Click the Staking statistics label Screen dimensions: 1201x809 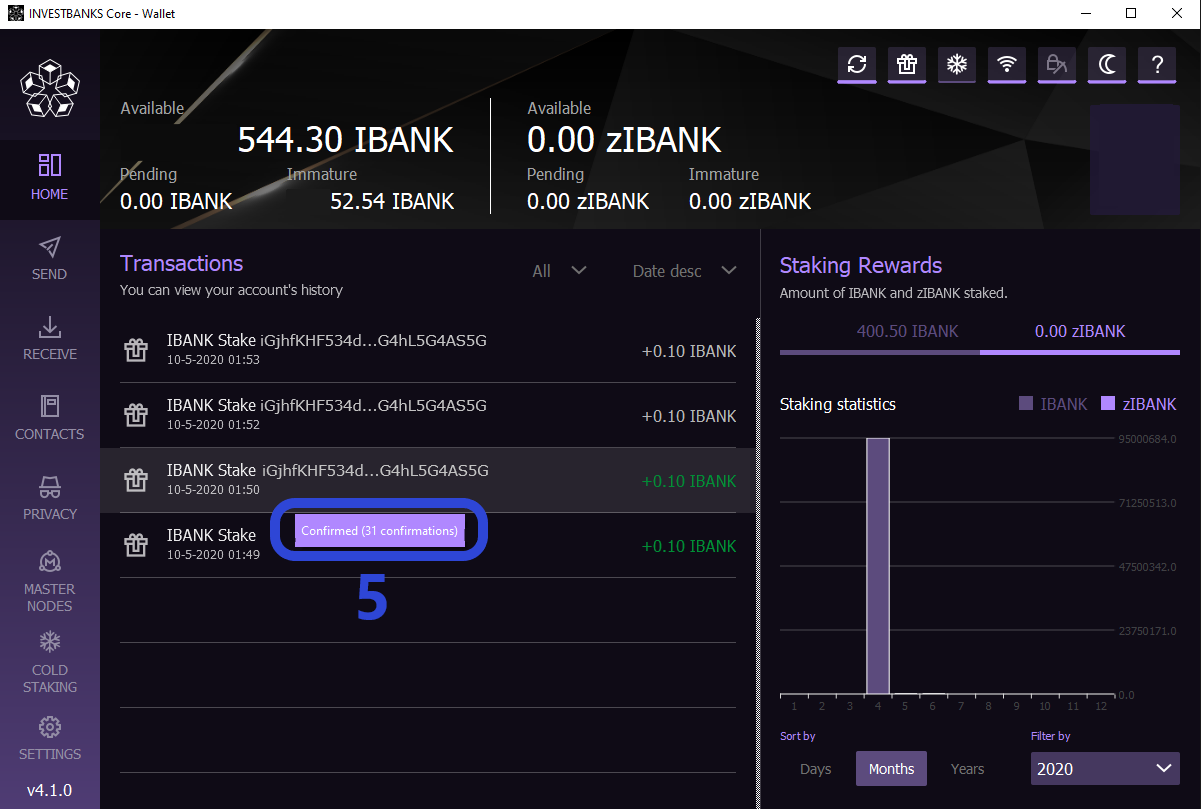point(838,404)
